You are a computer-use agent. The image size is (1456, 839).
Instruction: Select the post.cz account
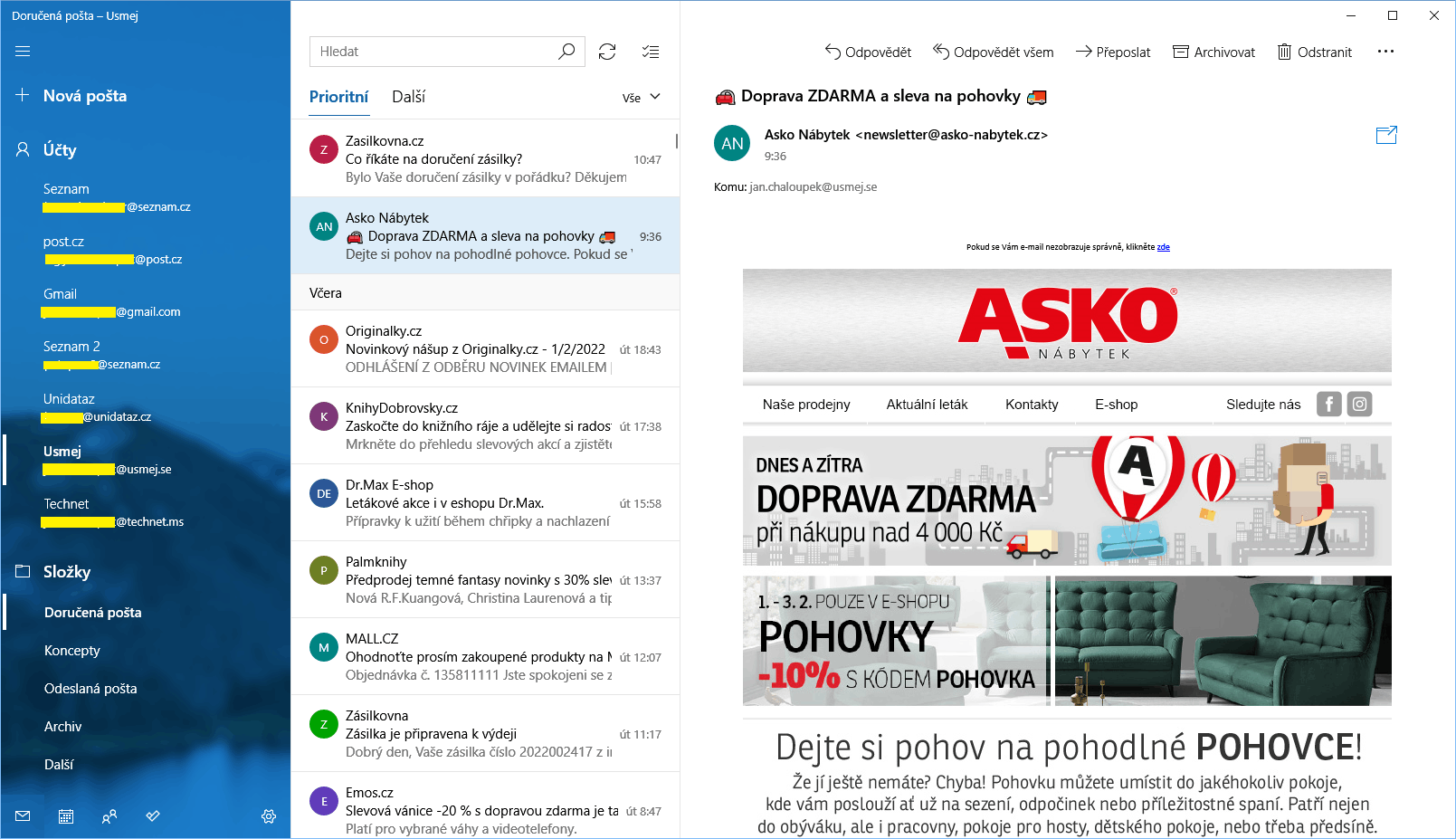click(x=145, y=250)
